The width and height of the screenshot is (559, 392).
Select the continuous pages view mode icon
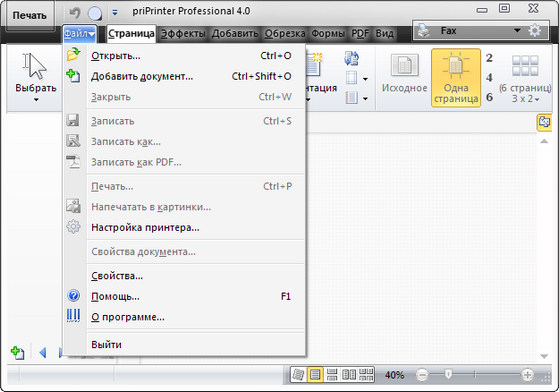pos(332,375)
